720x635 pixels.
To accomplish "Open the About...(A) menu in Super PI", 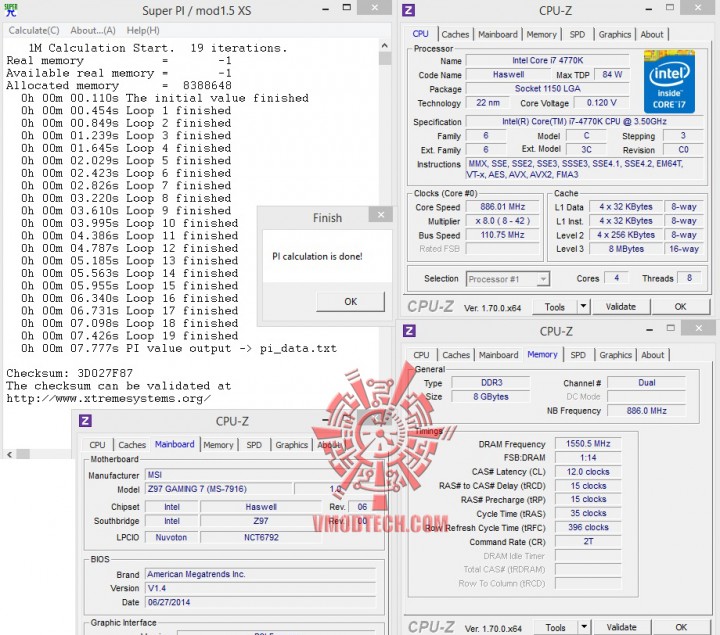I will tap(93, 30).
